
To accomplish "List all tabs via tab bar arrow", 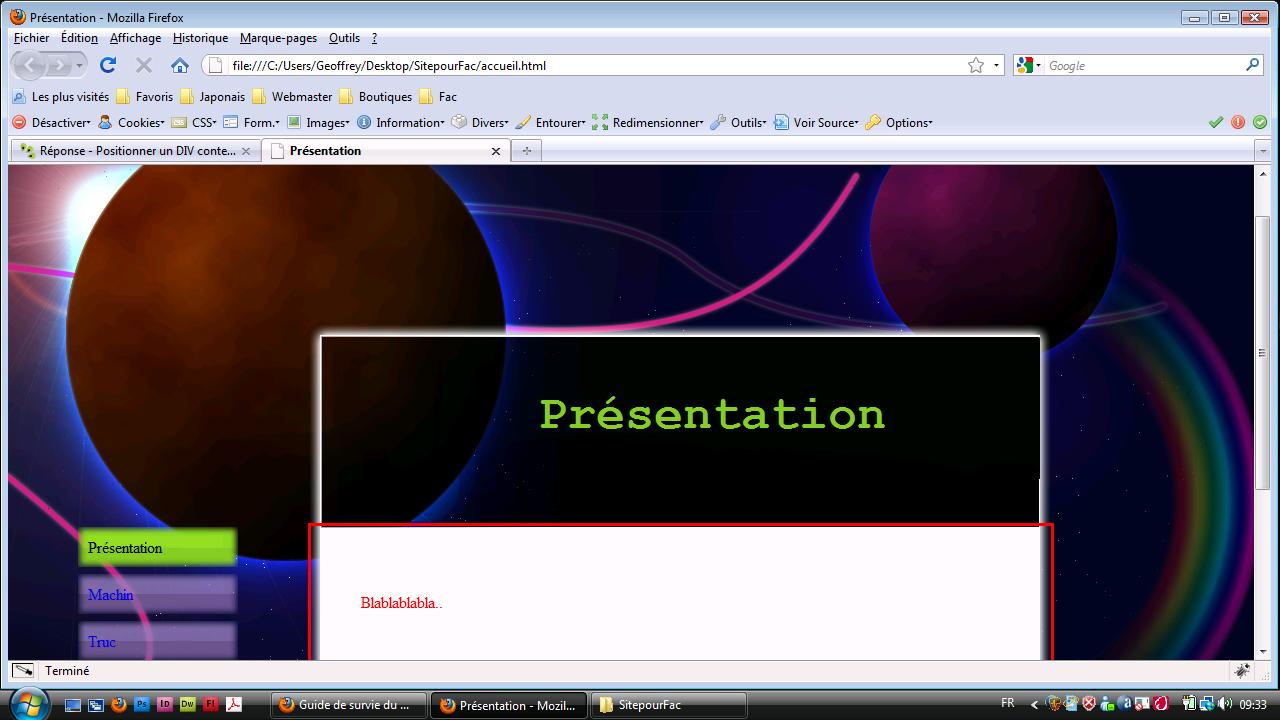I will coord(1263,151).
